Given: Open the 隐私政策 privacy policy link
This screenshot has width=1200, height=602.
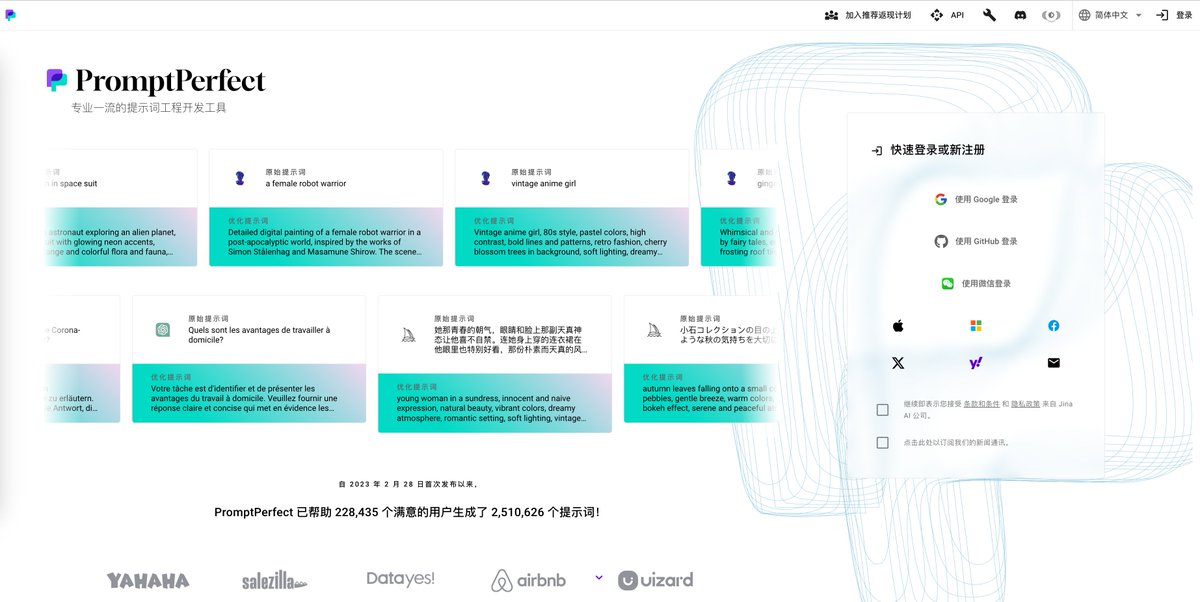Looking at the screenshot, I should [1024, 404].
